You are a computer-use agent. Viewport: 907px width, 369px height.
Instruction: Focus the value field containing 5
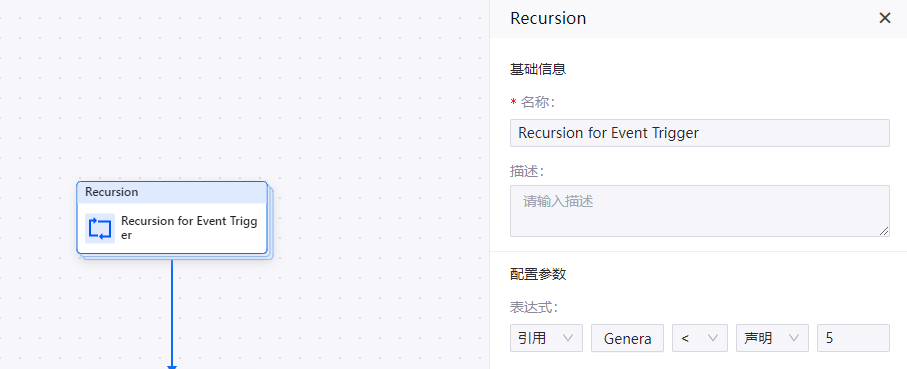click(853, 338)
